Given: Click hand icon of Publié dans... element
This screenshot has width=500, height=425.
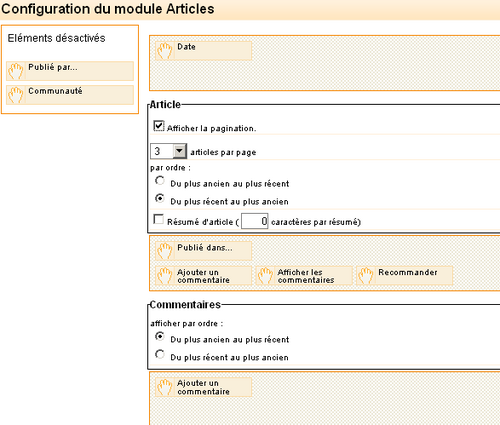Looking at the screenshot, I should (x=165, y=251).
